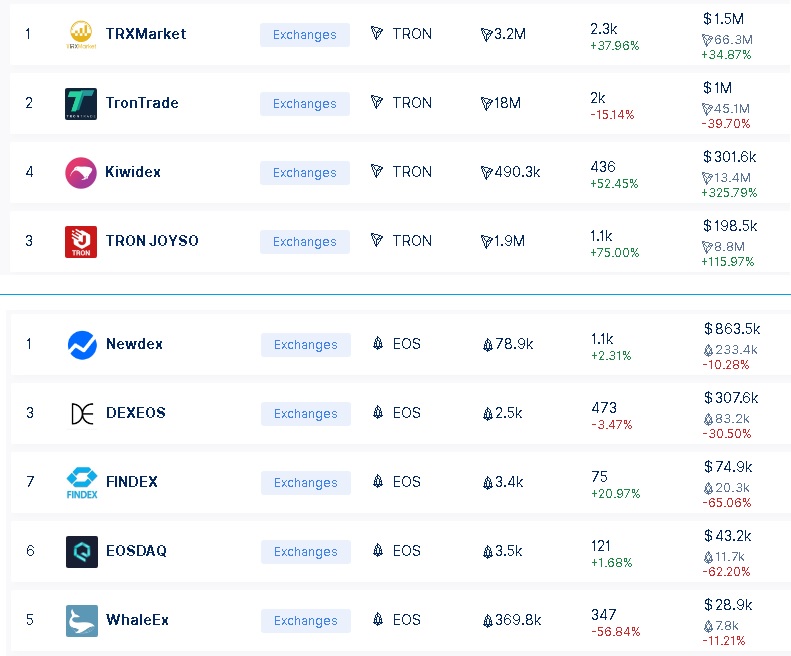Screen dimensions: 791x656
Task: Click the TRXMarket logo icon
Action: point(81,34)
